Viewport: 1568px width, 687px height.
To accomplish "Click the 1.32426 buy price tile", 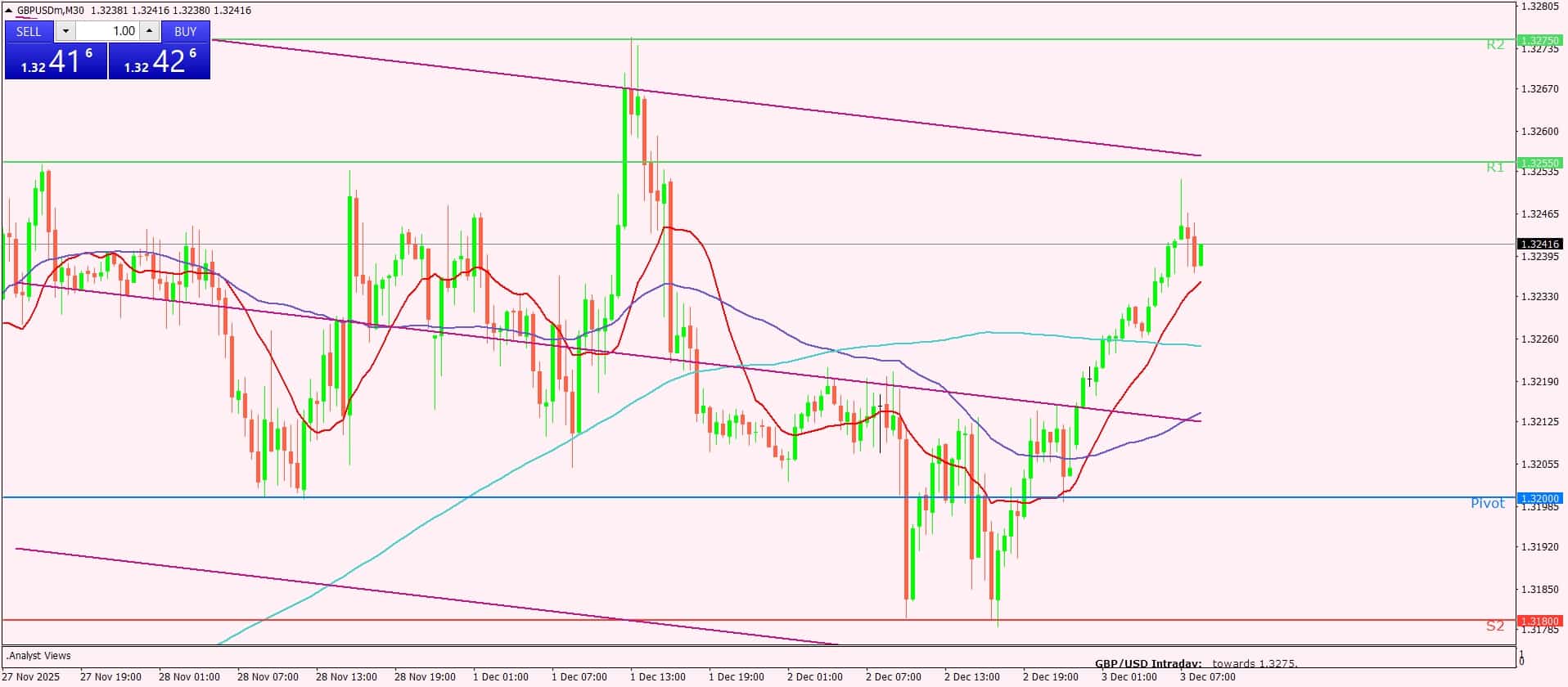I will coord(160,61).
